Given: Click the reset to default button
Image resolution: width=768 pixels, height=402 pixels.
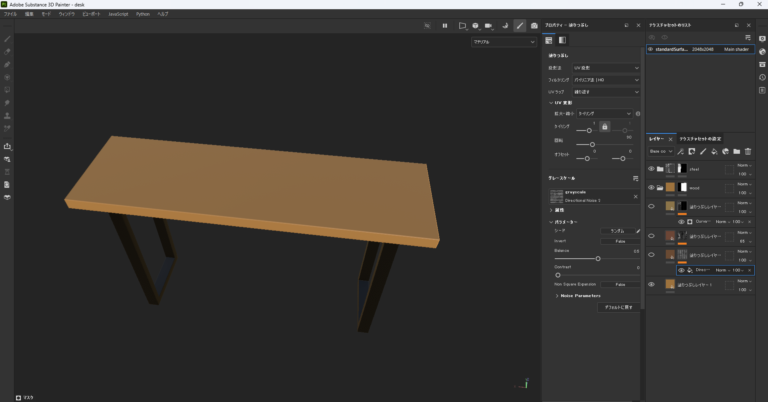Looking at the screenshot, I should click(617, 307).
